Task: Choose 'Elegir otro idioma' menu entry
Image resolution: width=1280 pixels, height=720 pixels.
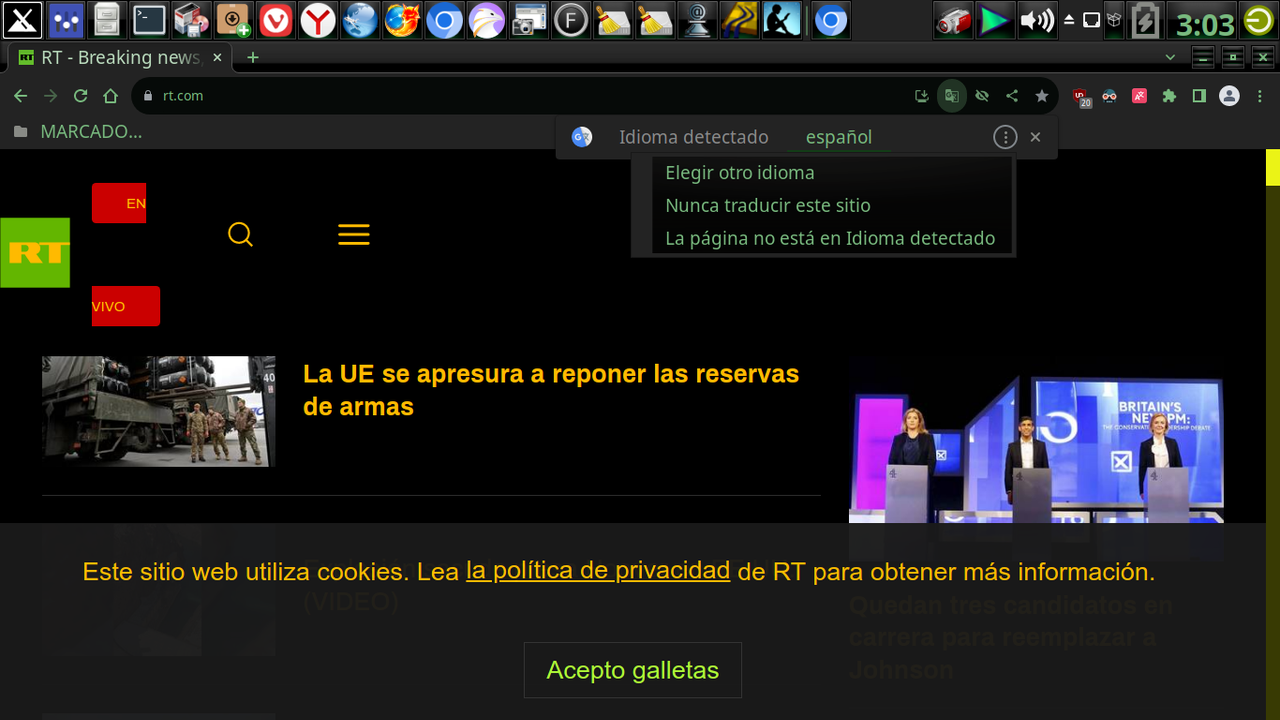Action: pyautogui.click(x=740, y=172)
